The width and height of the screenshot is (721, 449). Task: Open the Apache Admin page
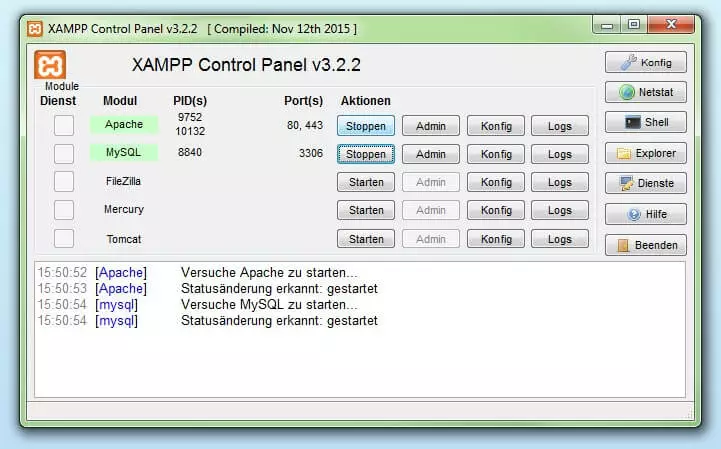click(431, 126)
